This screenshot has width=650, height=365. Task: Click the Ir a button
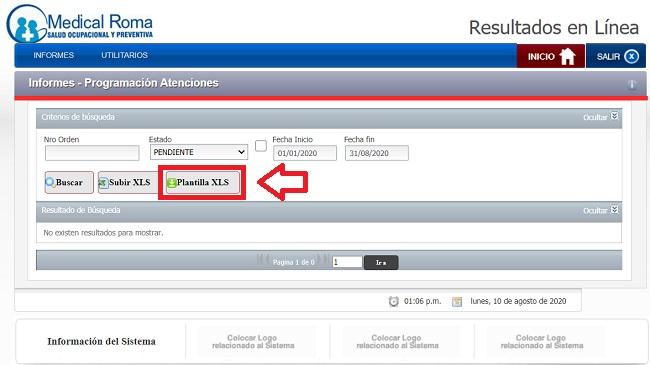click(x=381, y=263)
